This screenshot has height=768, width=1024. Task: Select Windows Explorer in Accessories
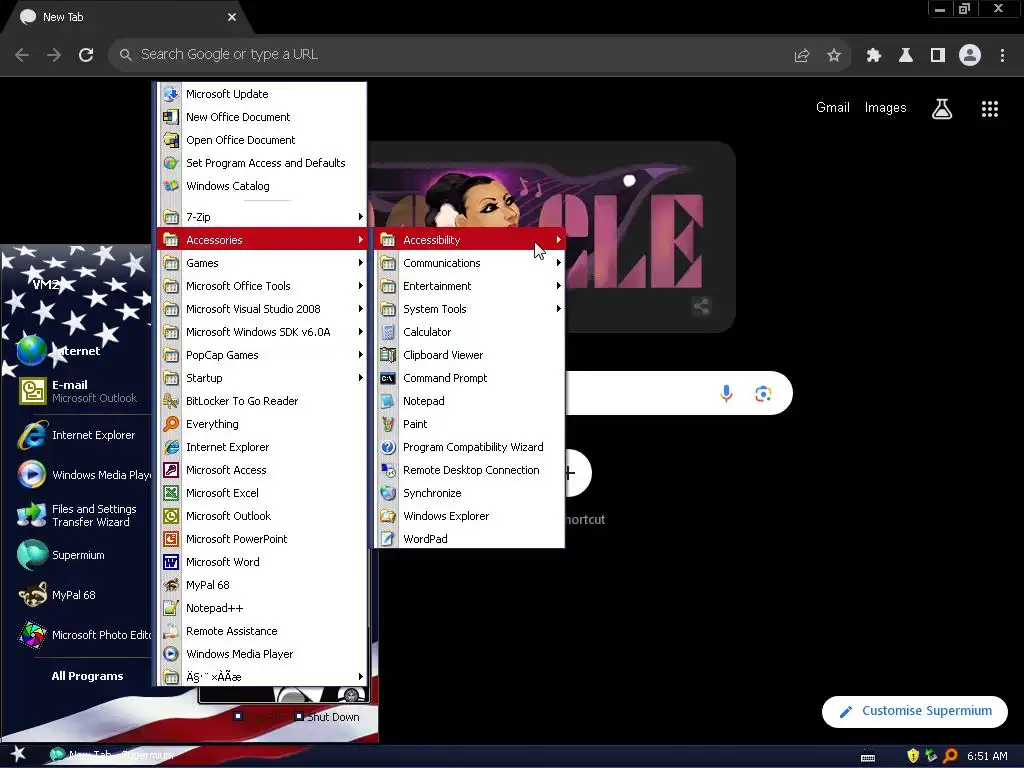click(x=470, y=516)
